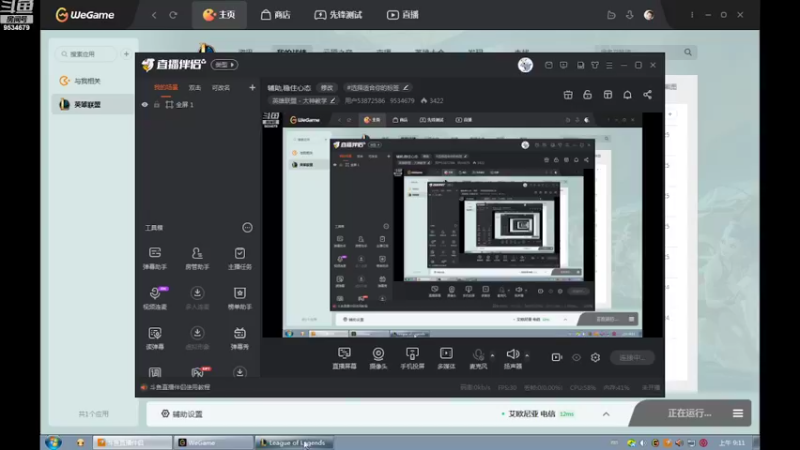Open 辅助设置 in WeGame
The height and width of the screenshot is (450, 800).
click(x=182, y=414)
